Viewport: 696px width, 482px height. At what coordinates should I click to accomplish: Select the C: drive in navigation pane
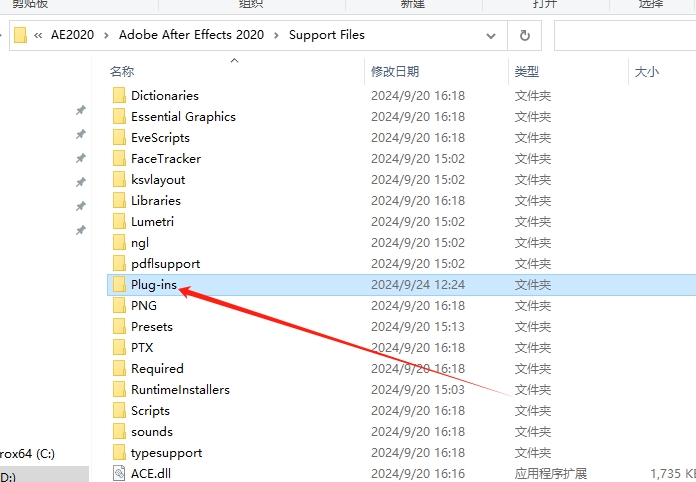click(28, 454)
